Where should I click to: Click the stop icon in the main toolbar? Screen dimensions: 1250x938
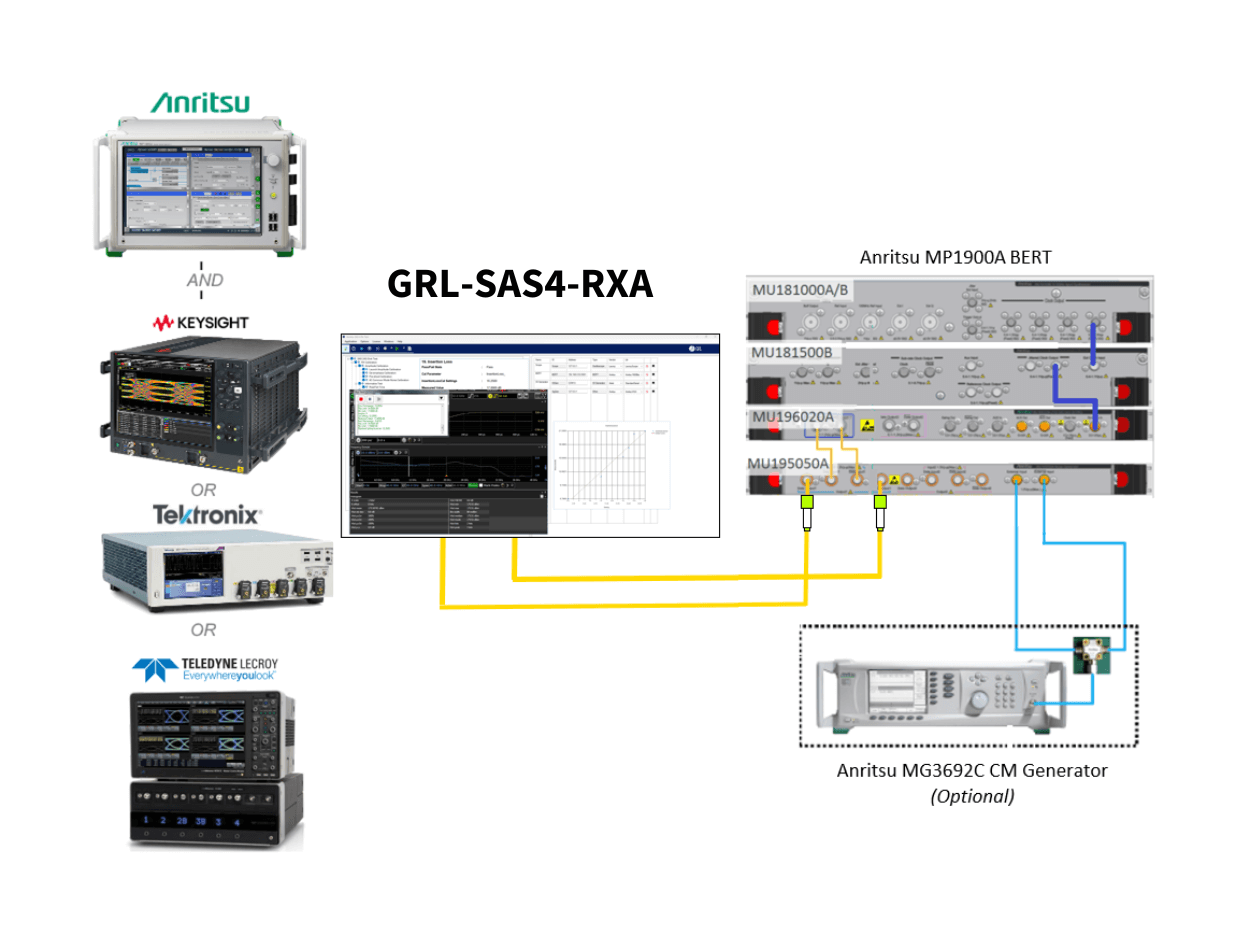pos(385,348)
